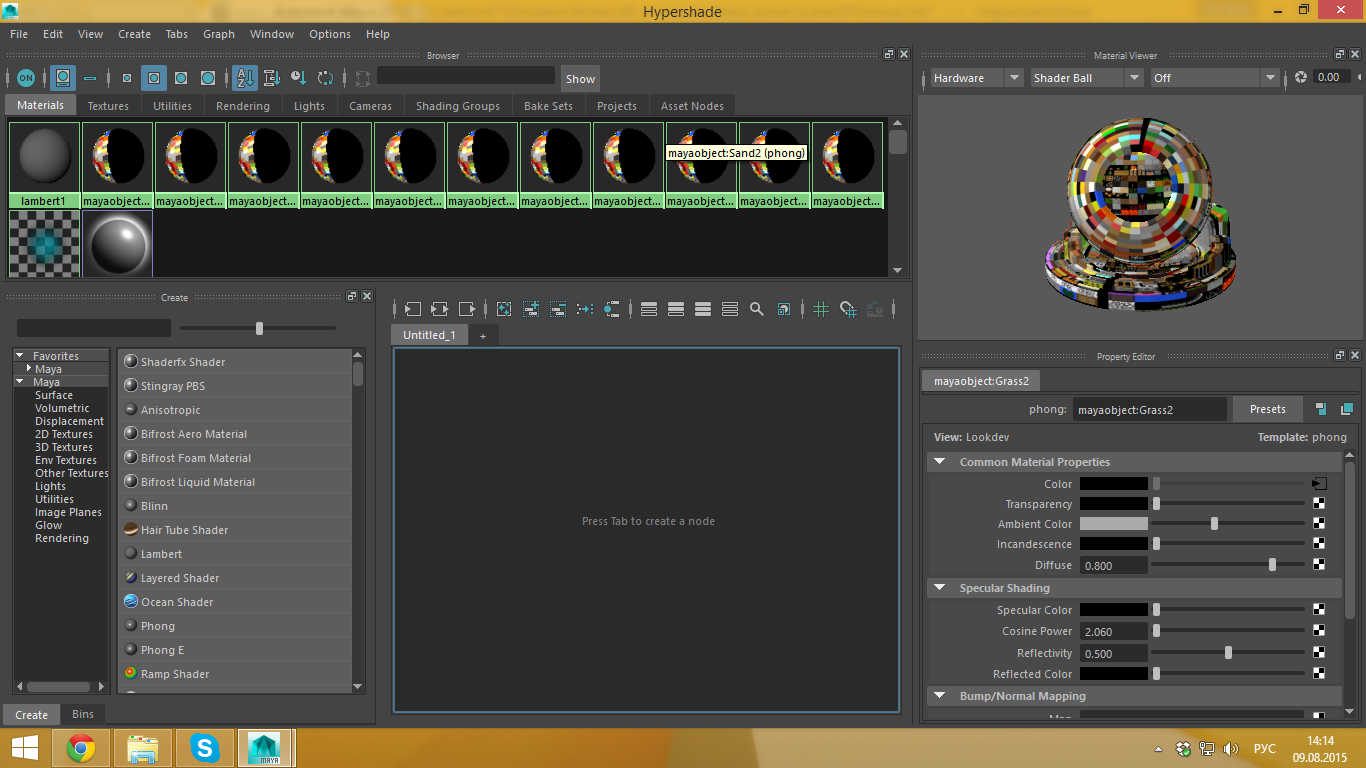The height and width of the screenshot is (768, 1366).
Task: Open the Create menu
Action: (134, 34)
